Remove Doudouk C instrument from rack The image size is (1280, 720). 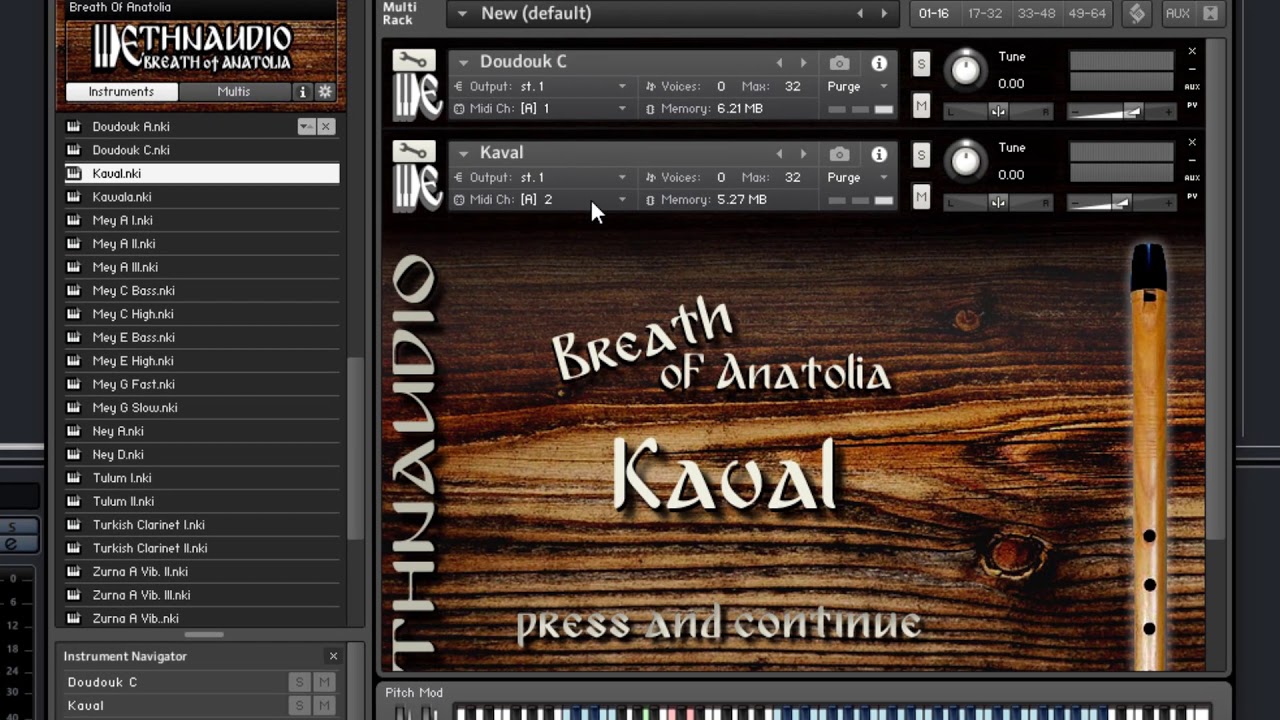[x=1192, y=51]
